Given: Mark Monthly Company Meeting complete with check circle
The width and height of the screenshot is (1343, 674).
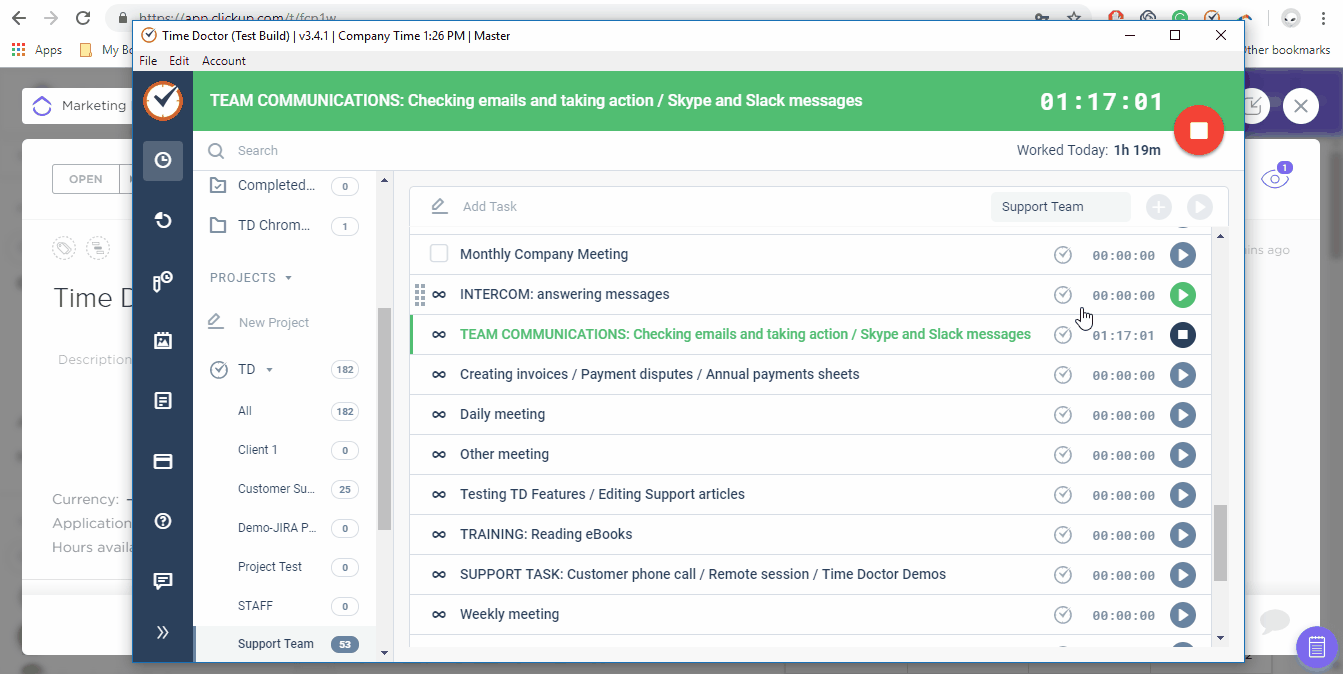Looking at the screenshot, I should tap(1062, 255).
